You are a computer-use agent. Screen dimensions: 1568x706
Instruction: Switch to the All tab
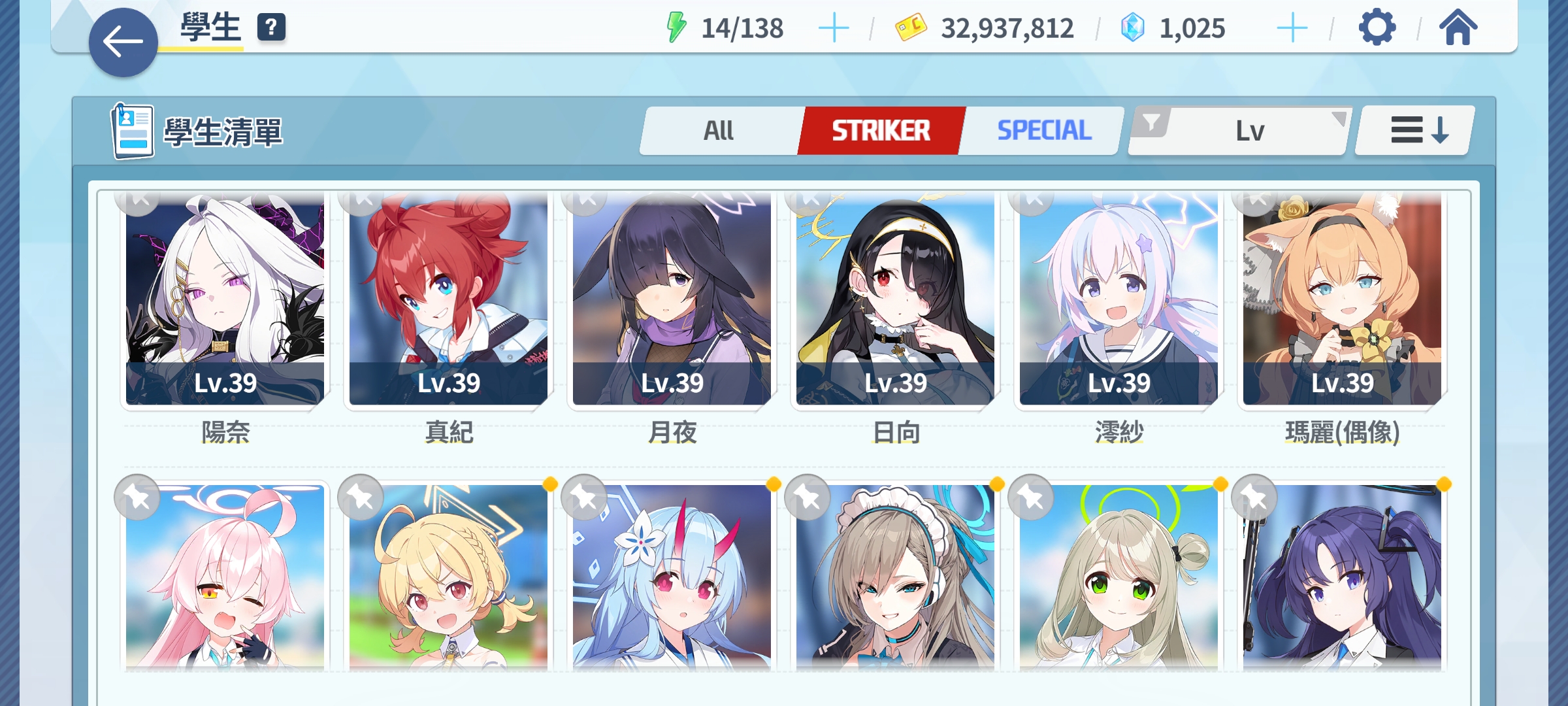point(719,131)
